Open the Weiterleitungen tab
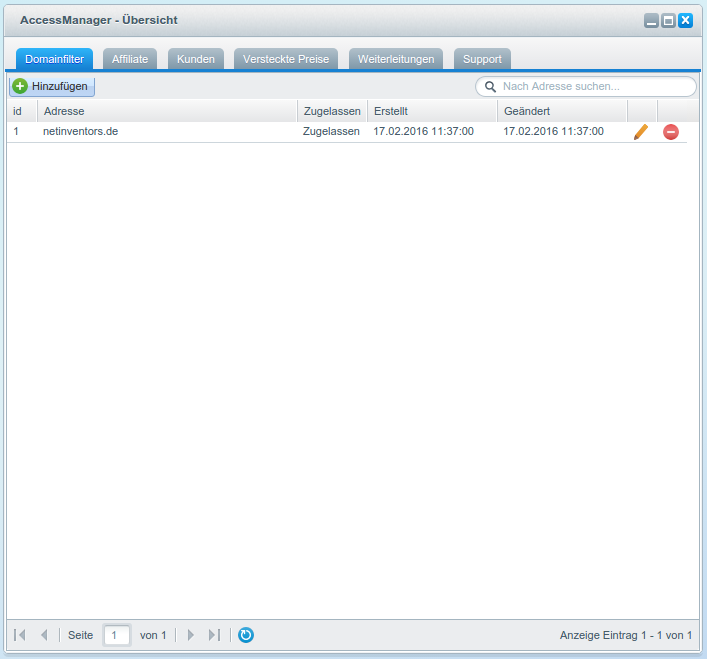This screenshot has width=707, height=659. [396, 59]
